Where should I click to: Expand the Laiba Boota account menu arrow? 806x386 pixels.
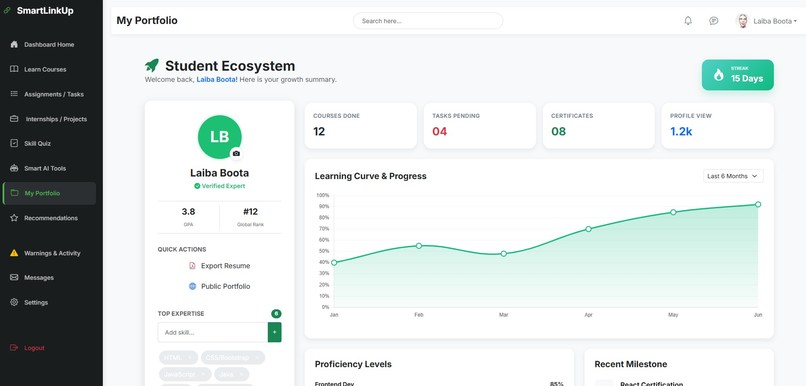click(x=795, y=21)
